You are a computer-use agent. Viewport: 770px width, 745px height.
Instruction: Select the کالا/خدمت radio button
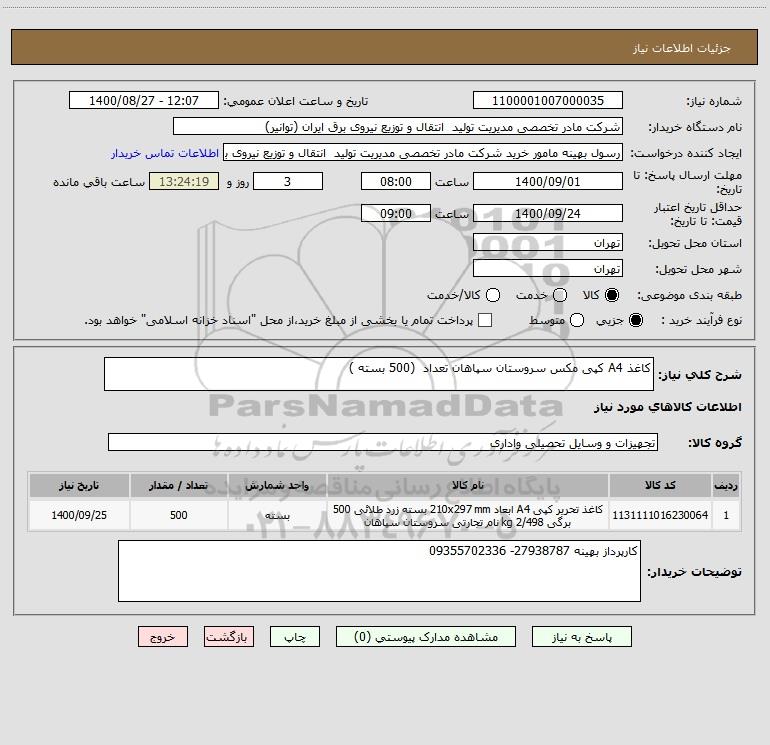[x=493, y=295]
